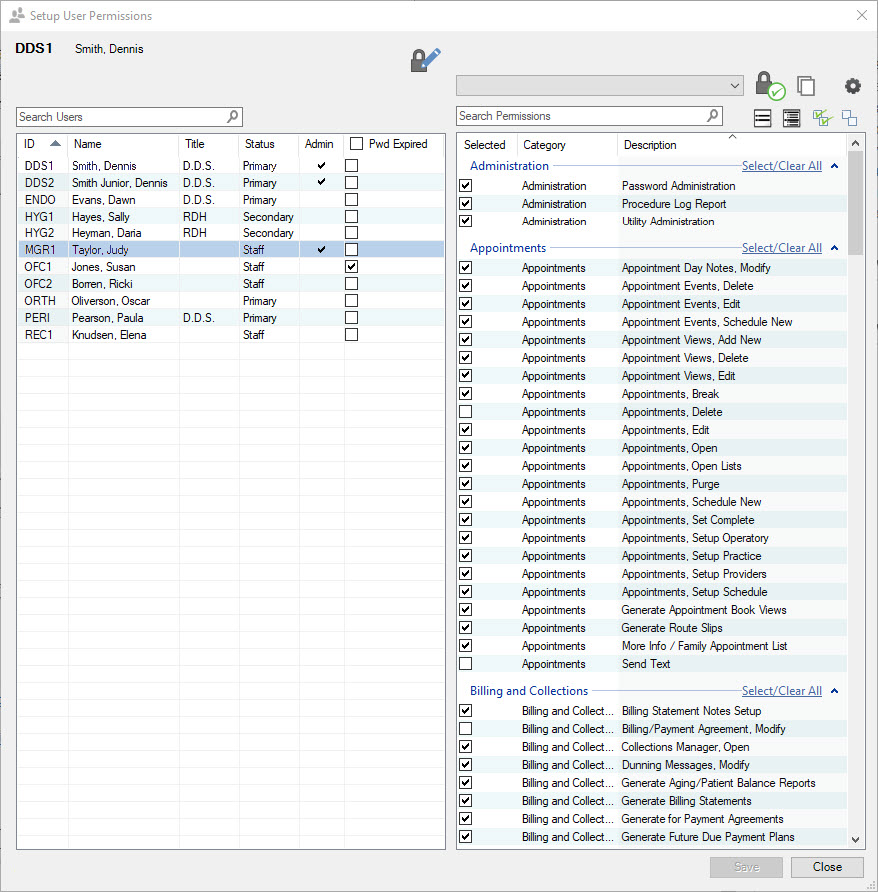This screenshot has height=892, width=878.
Task: Click Select/Clear All for Appointments
Action: (x=782, y=247)
